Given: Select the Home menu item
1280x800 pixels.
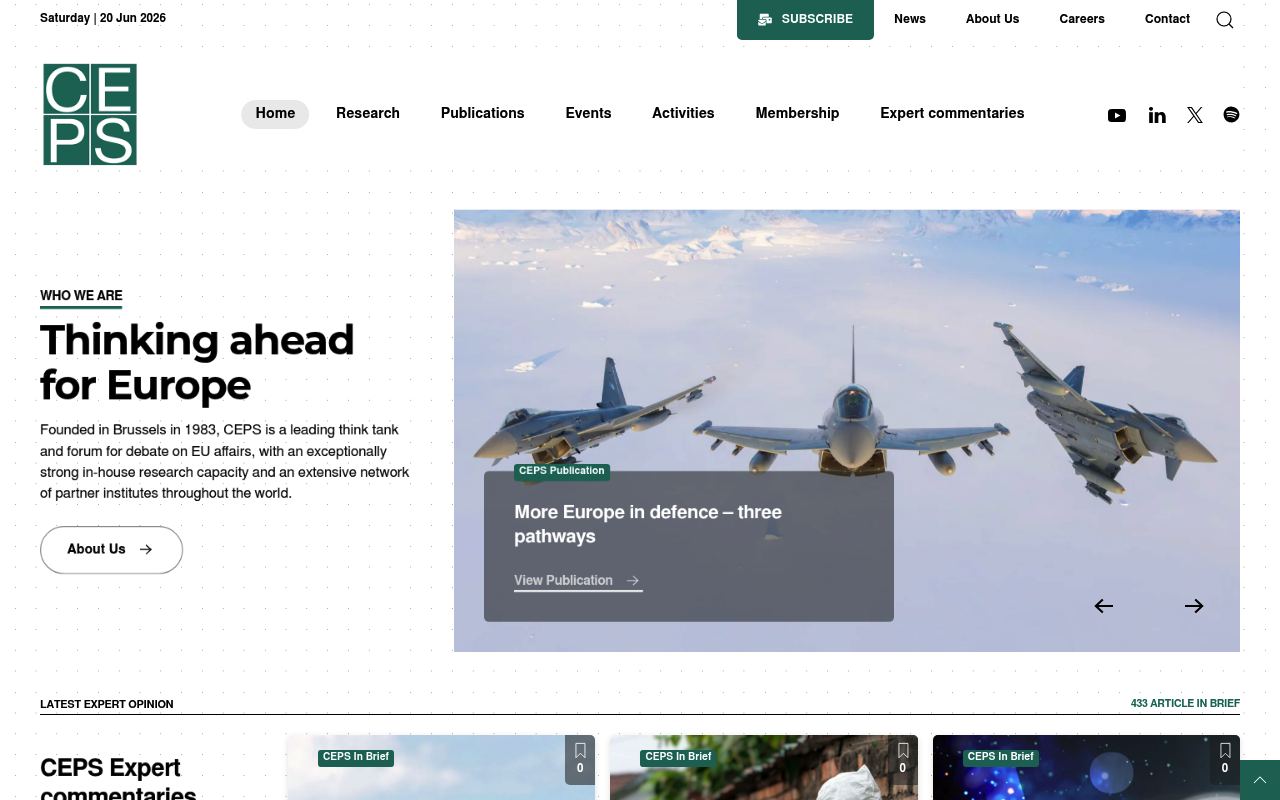Looking at the screenshot, I should (275, 114).
